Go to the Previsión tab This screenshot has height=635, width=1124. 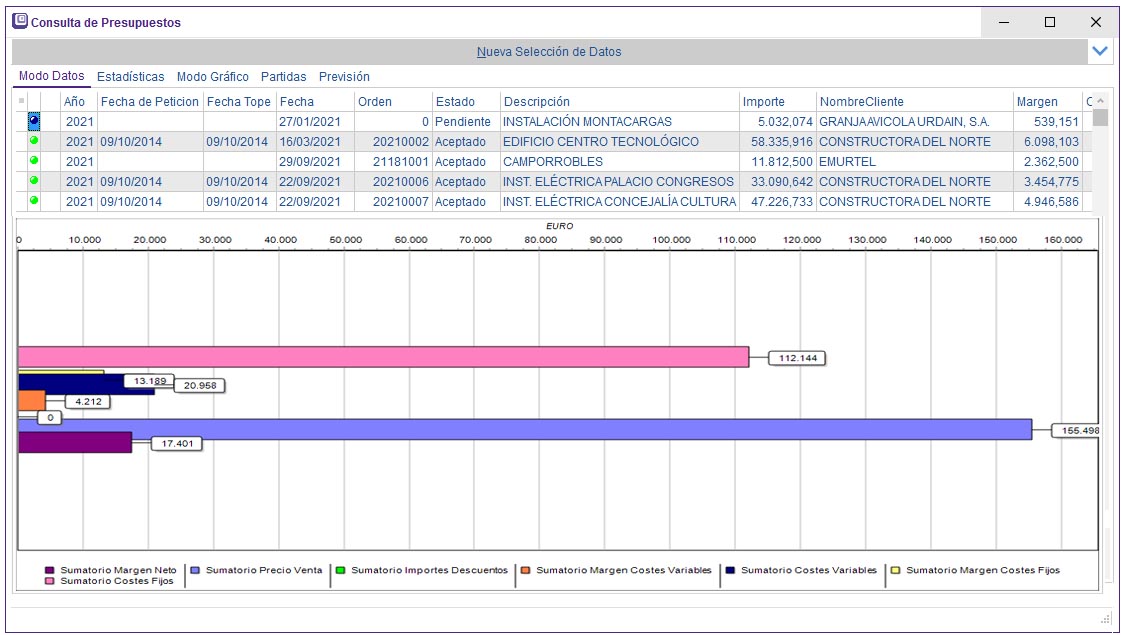[344, 77]
